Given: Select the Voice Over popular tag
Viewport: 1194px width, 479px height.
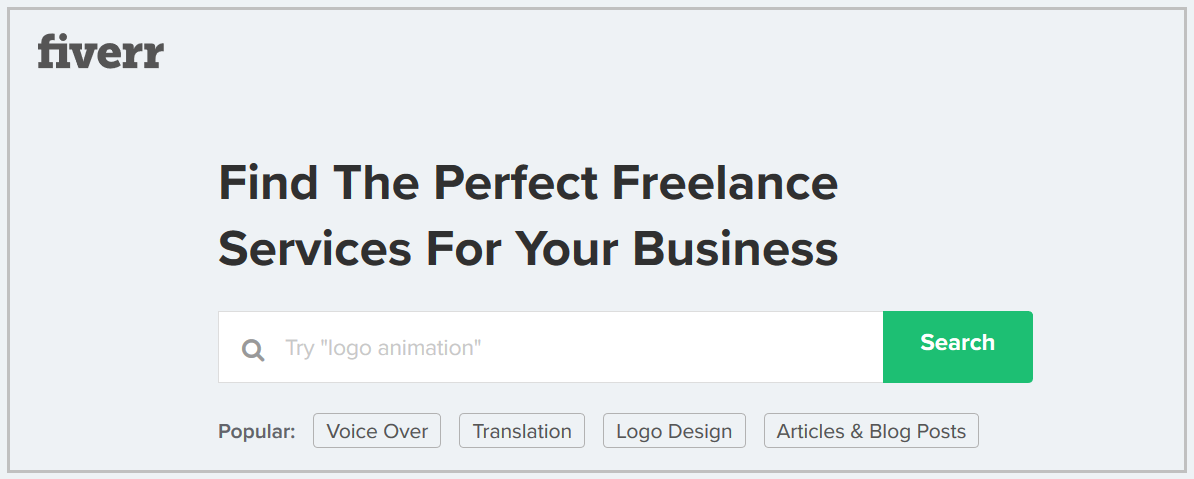Looking at the screenshot, I should click(x=377, y=431).
